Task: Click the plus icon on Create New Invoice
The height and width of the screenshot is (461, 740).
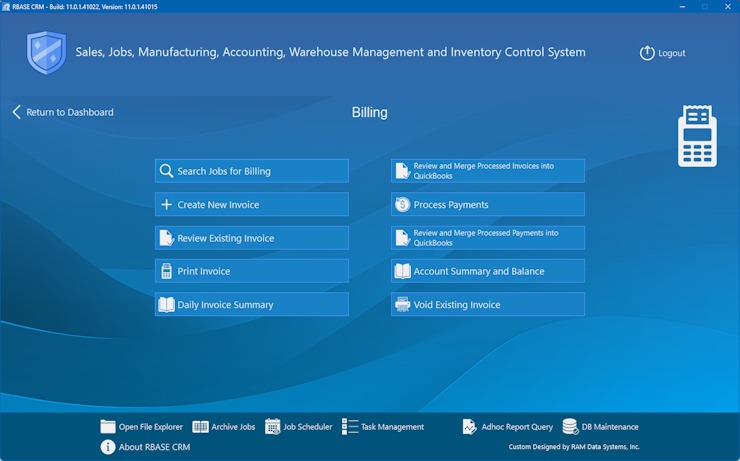Action: click(x=166, y=204)
